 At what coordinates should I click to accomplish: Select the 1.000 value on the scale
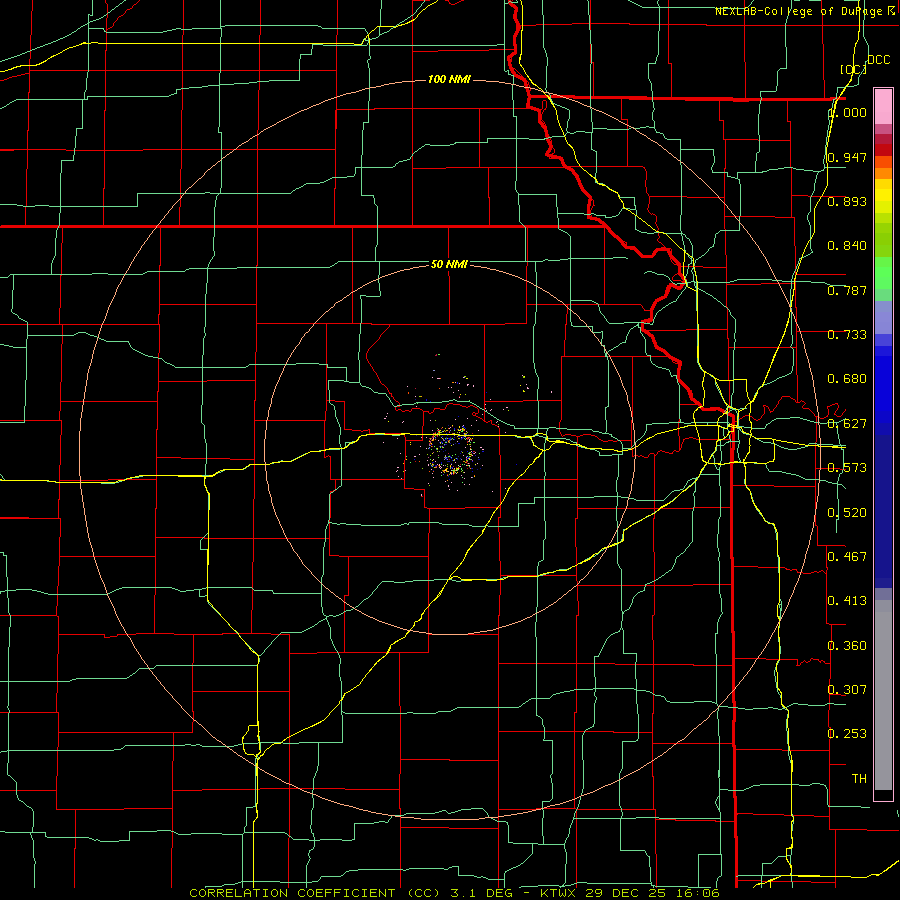point(849,112)
